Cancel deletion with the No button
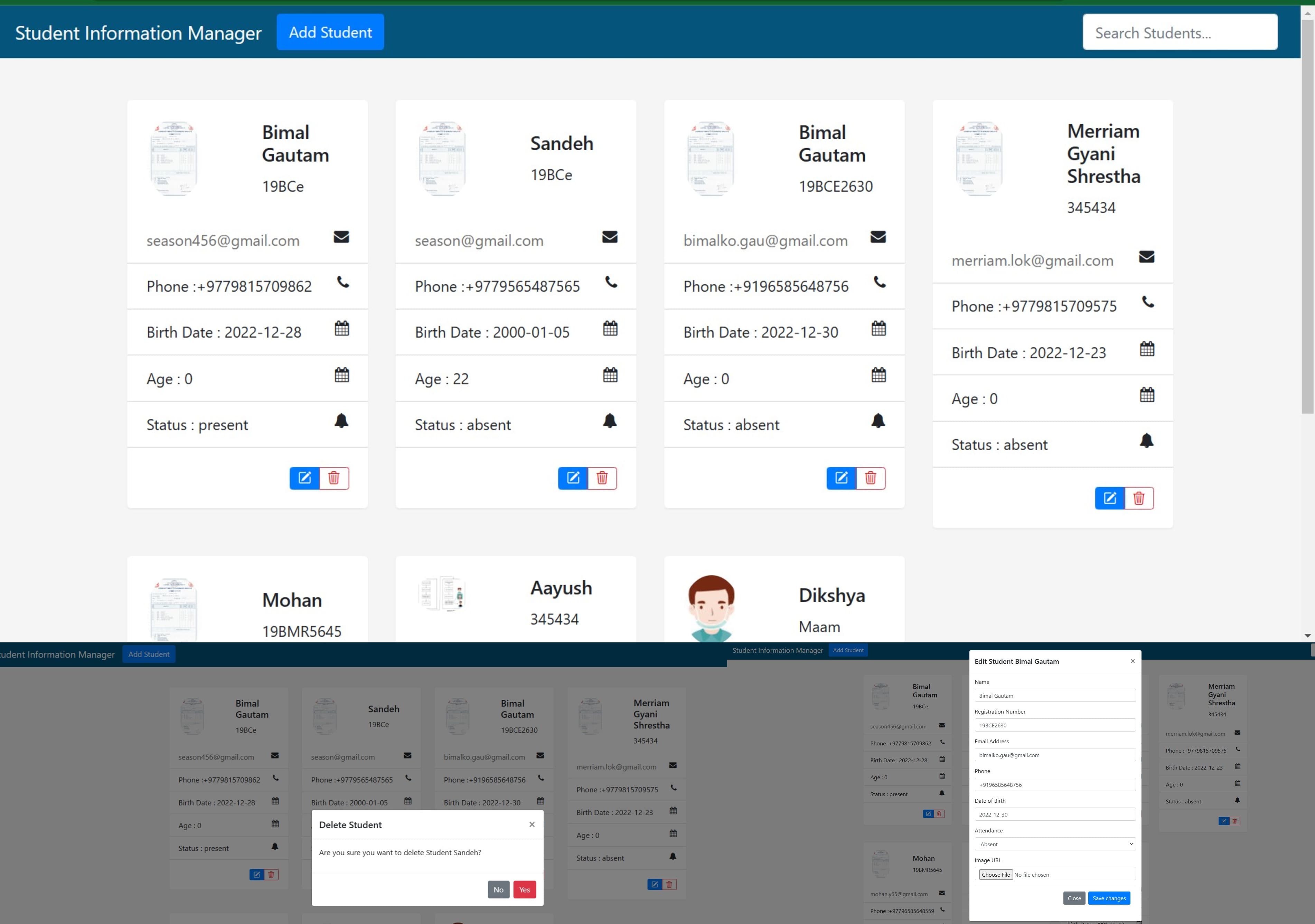The image size is (1315, 924). 498,890
